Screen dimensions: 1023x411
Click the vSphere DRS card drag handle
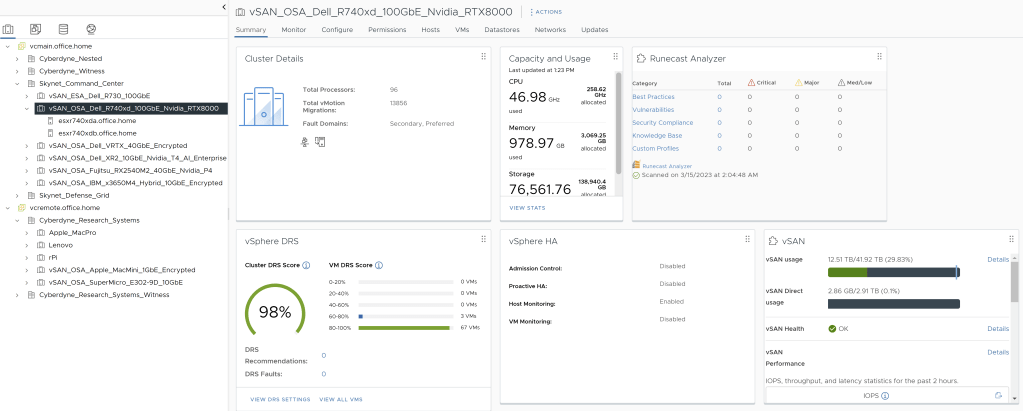(483, 239)
